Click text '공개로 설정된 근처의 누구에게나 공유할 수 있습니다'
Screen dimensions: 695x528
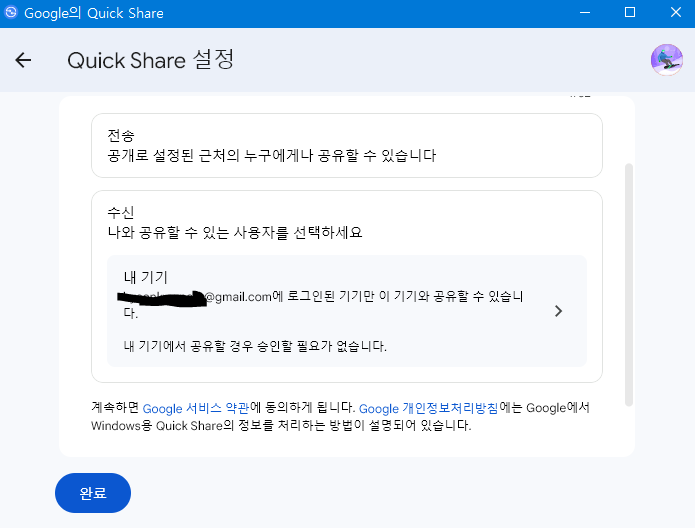coord(272,156)
